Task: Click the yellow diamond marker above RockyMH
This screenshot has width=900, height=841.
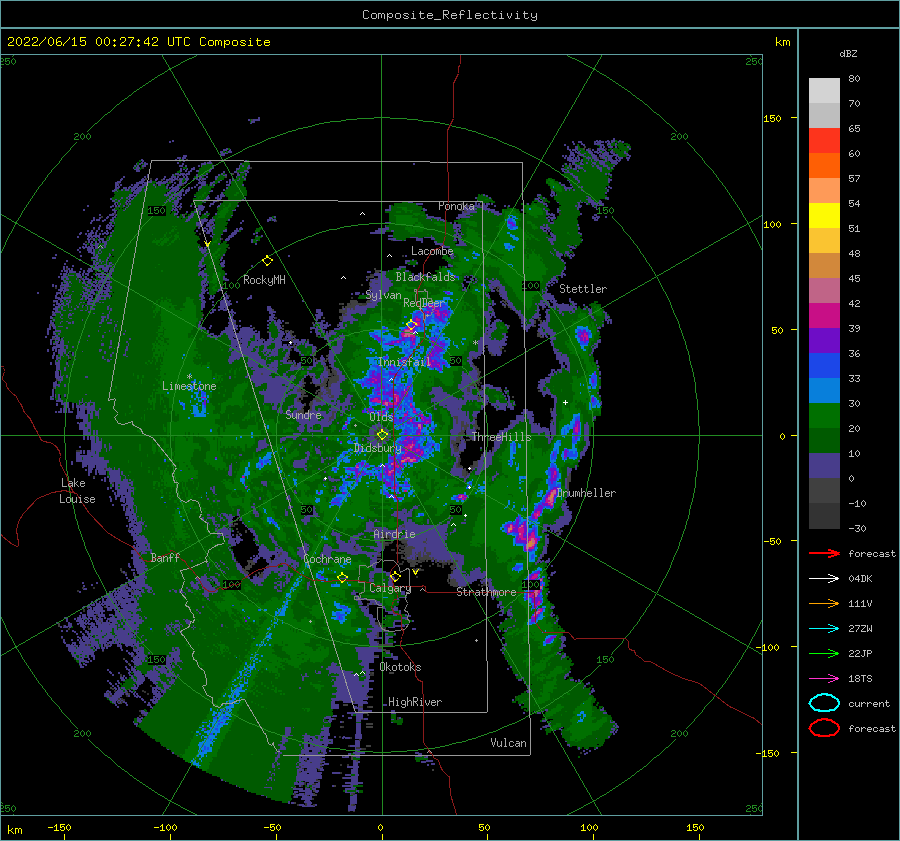Action: pos(267,261)
